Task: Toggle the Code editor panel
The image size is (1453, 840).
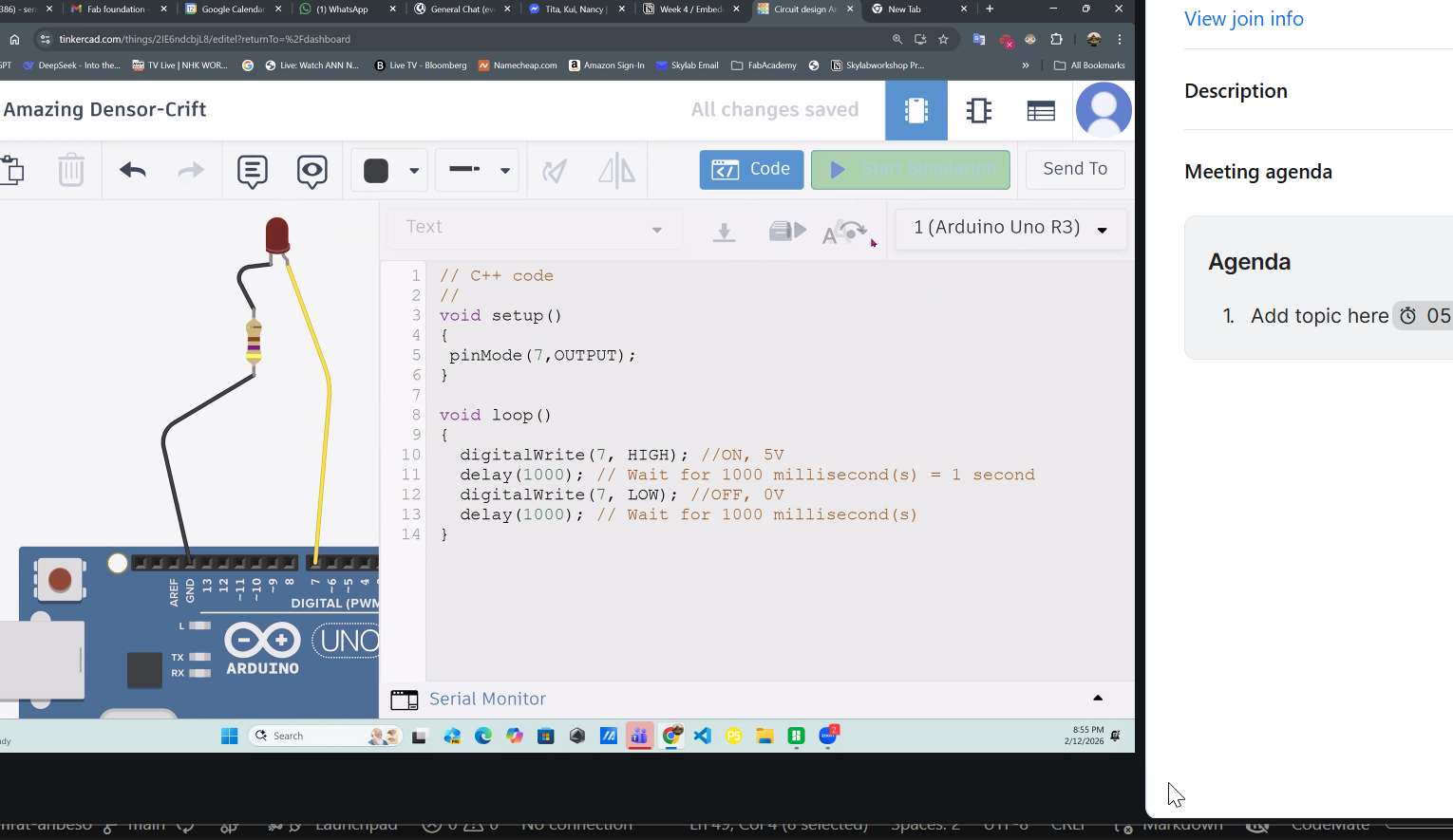Action: (751, 170)
